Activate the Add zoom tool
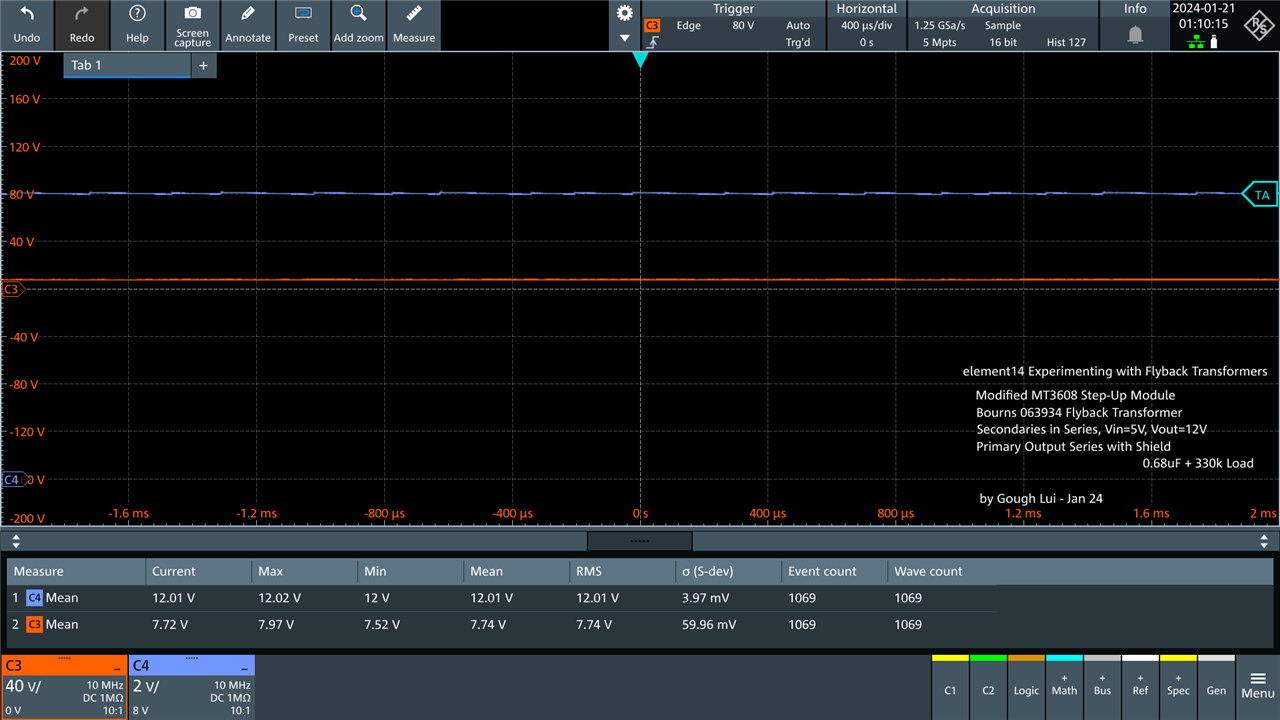Screen dimensions: 1280x720 [x=358, y=25]
